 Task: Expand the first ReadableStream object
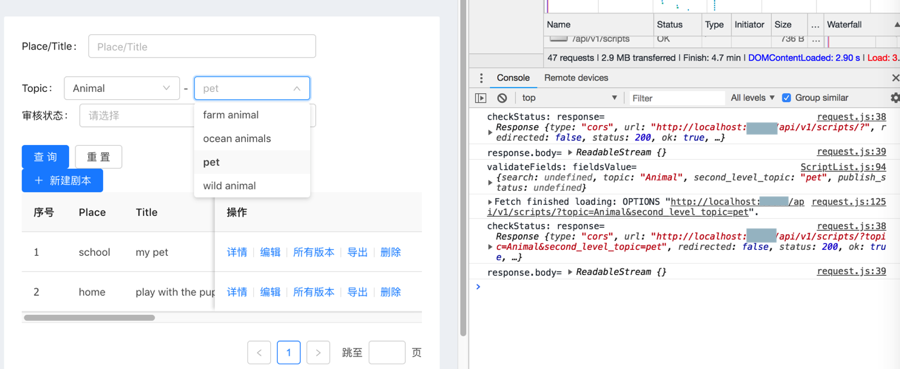click(570, 153)
